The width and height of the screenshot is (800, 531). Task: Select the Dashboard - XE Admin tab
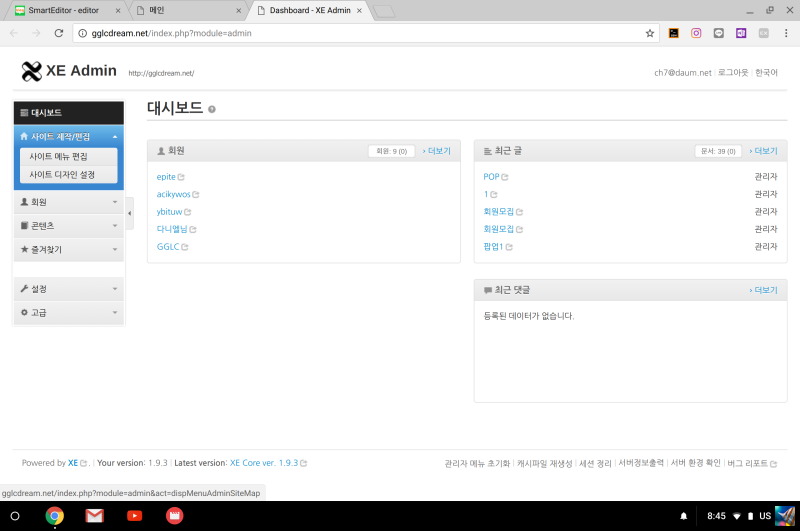point(310,10)
